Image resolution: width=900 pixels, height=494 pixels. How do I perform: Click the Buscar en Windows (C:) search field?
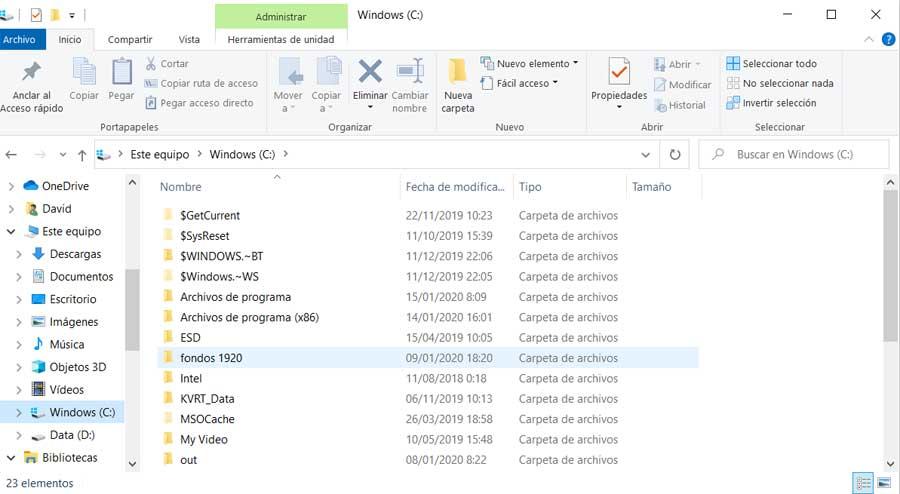point(794,154)
